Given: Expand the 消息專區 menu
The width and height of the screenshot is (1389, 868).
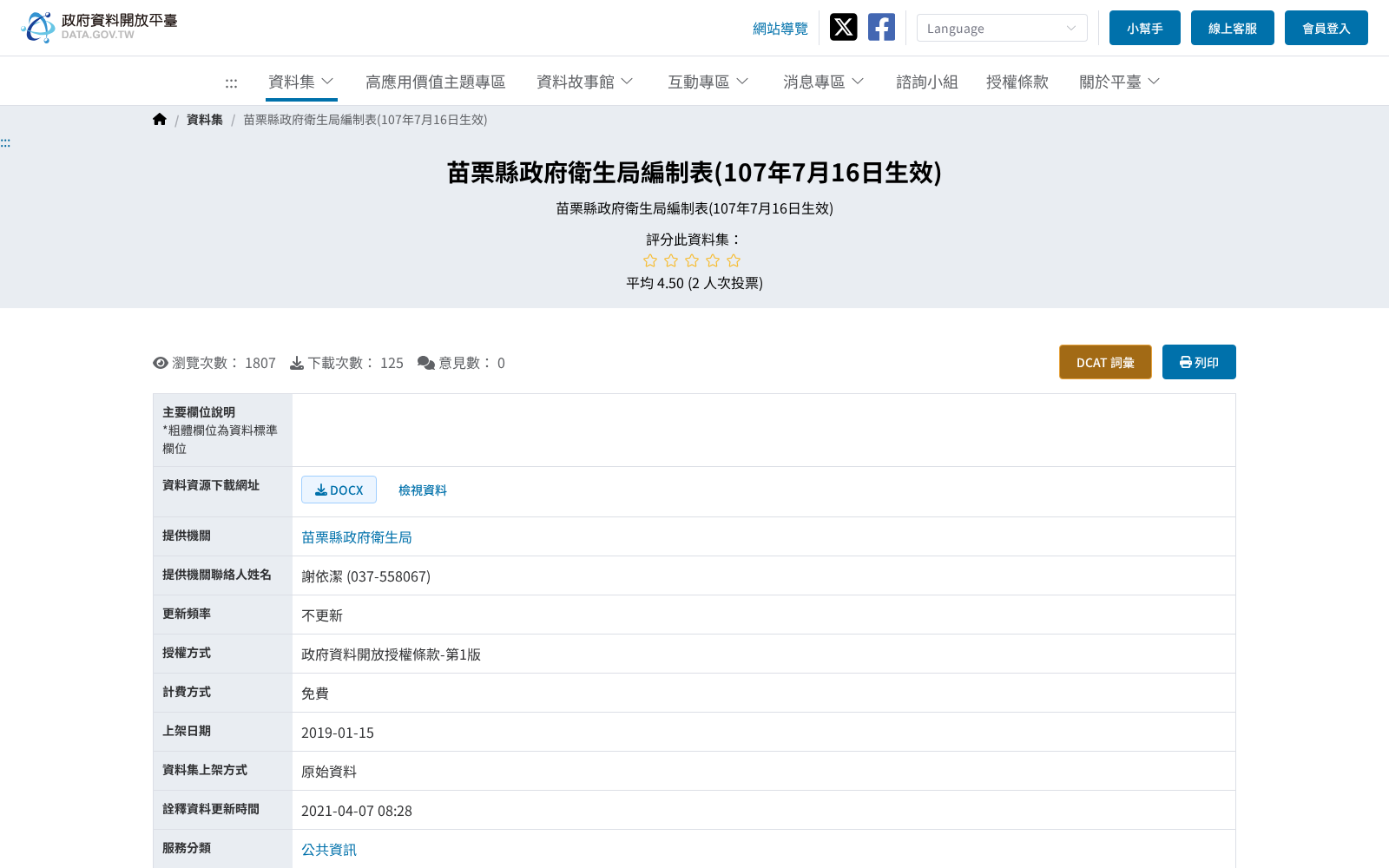Looking at the screenshot, I should coord(824,82).
